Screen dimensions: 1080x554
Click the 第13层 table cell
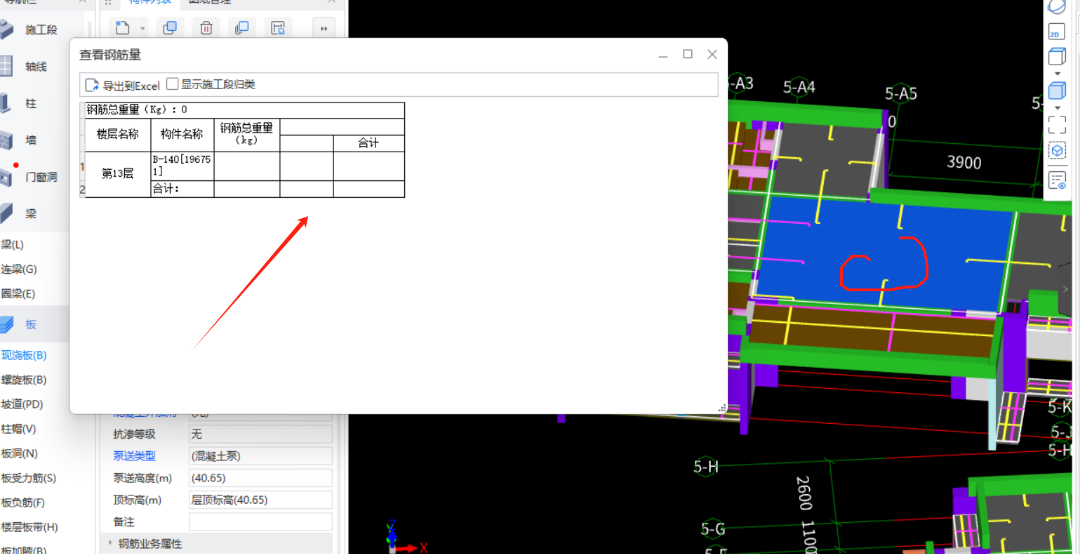pyautogui.click(x=118, y=174)
